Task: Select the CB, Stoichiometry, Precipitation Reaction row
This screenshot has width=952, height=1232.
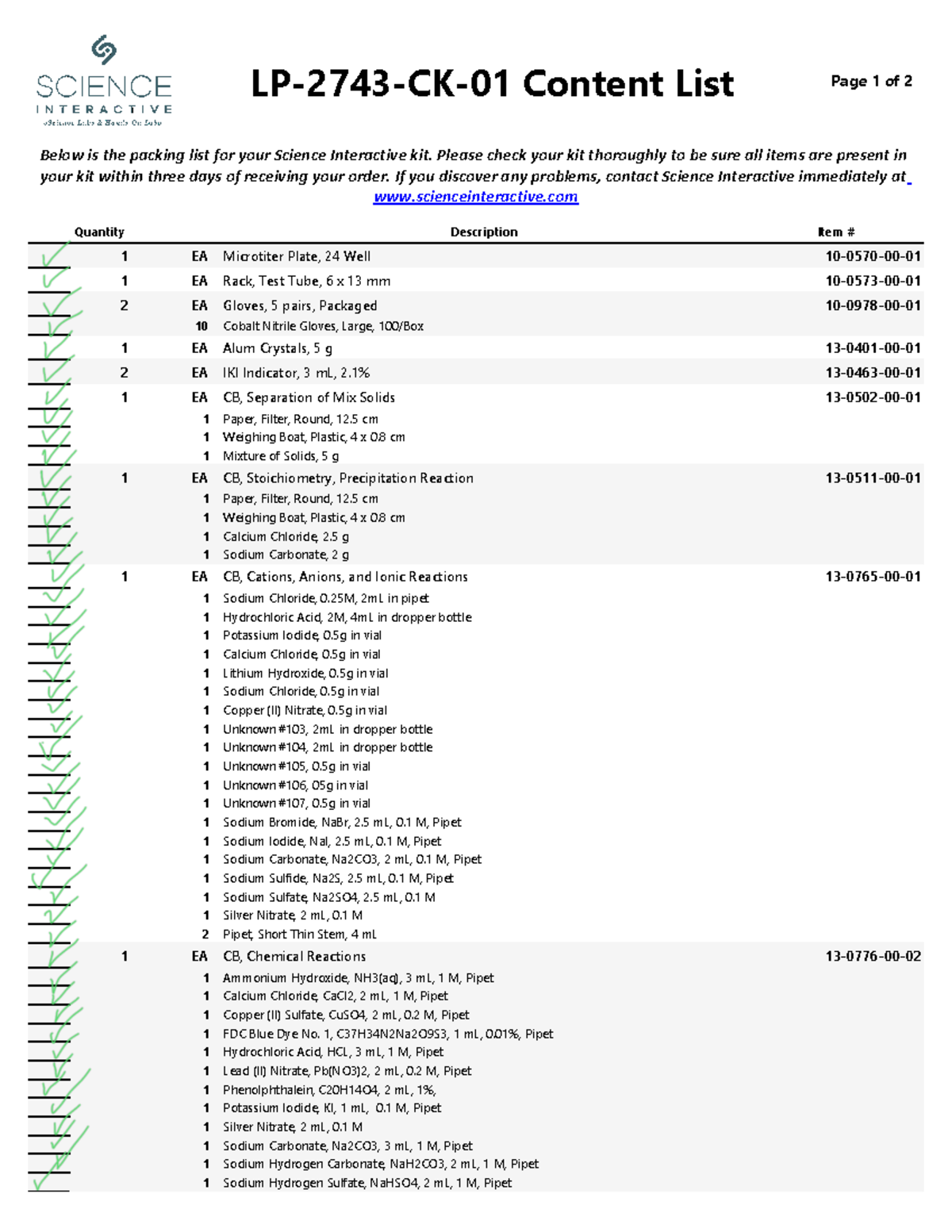Action: coord(347,478)
